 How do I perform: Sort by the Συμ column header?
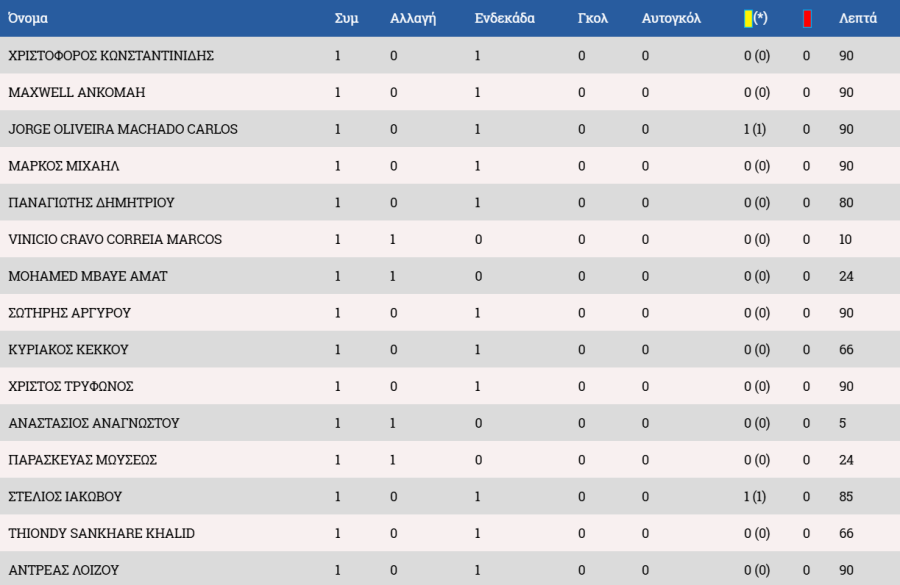346,18
